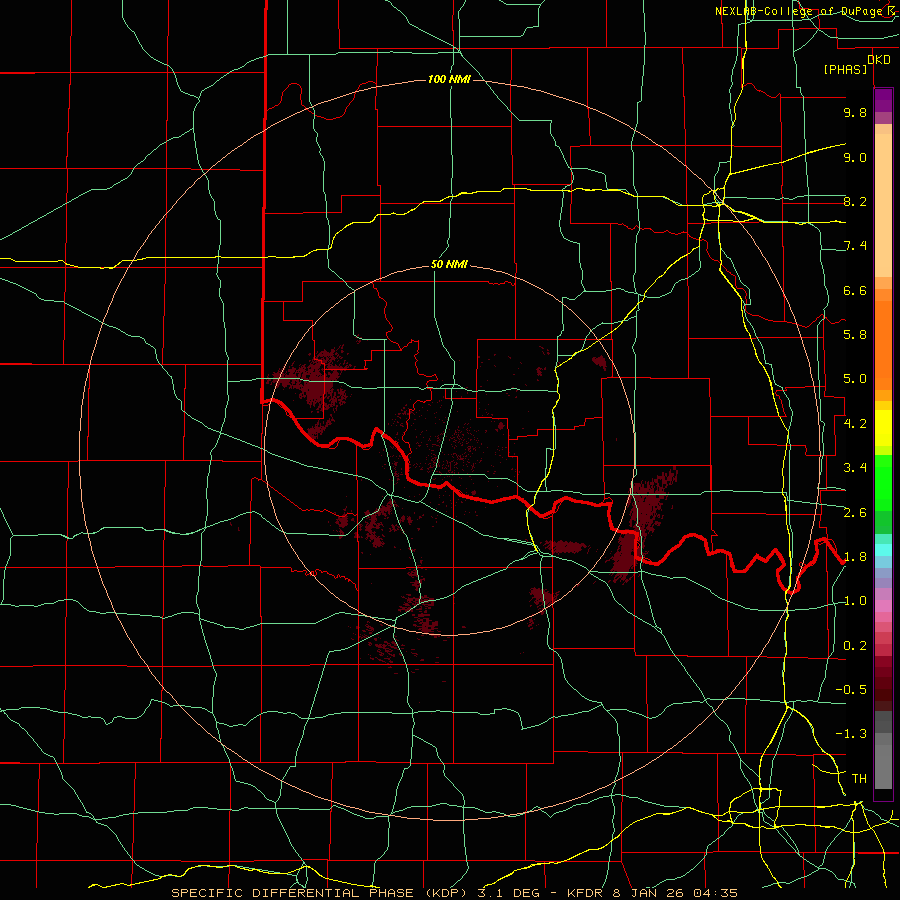Click the 5.0 scale value
The height and width of the screenshot is (900, 900).
pos(855,379)
